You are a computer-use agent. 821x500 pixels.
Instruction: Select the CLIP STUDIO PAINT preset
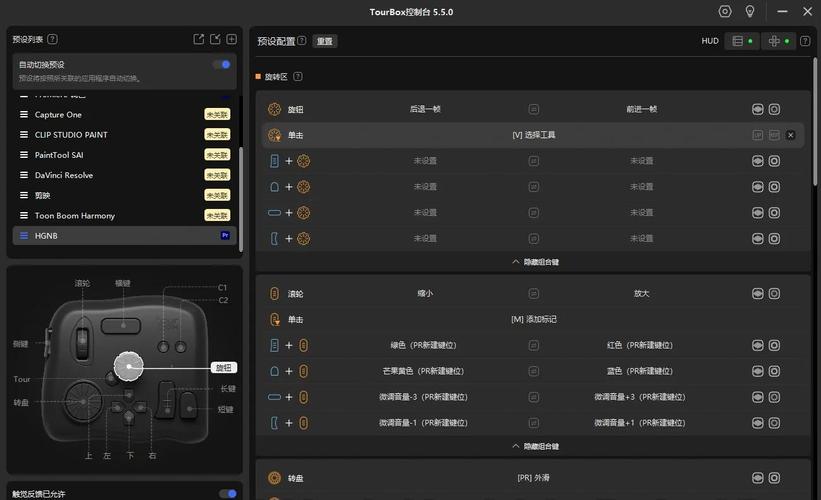click(125, 135)
